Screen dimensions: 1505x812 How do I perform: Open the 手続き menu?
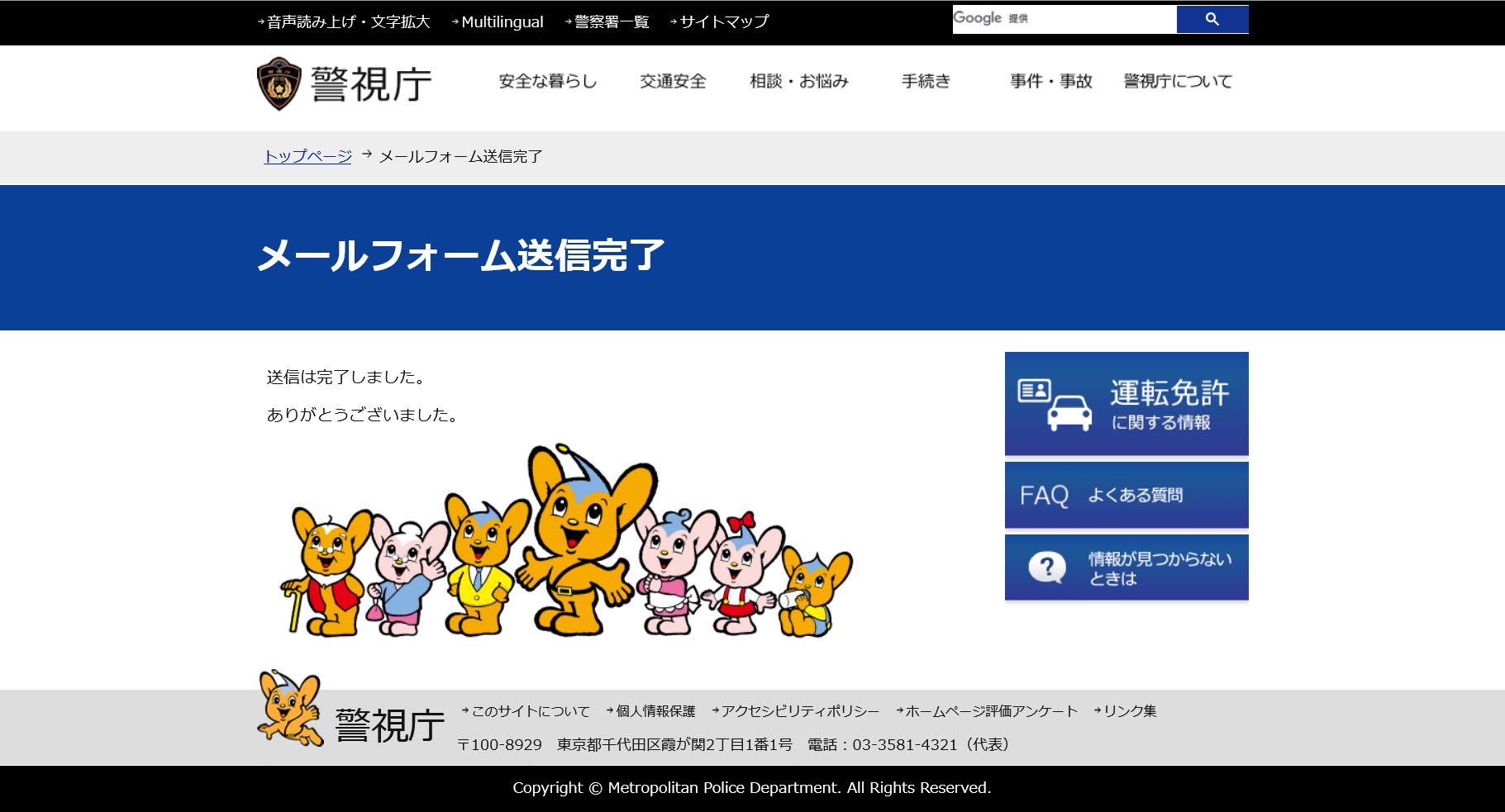click(x=926, y=81)
